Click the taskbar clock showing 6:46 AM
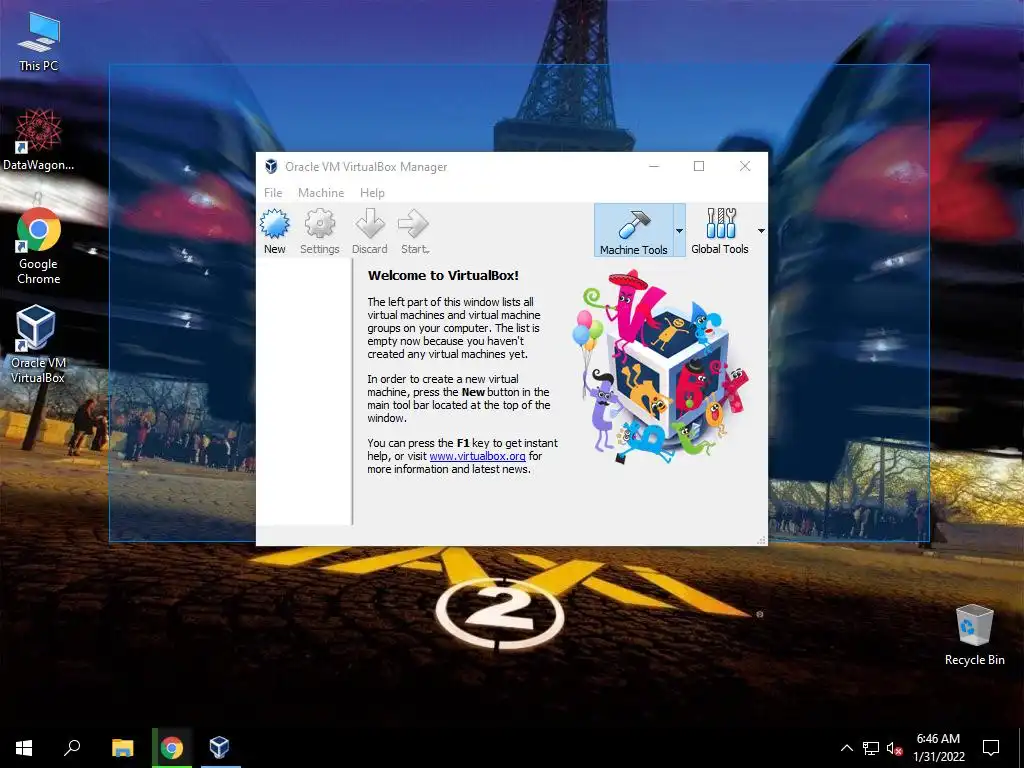 coord(938,748)
